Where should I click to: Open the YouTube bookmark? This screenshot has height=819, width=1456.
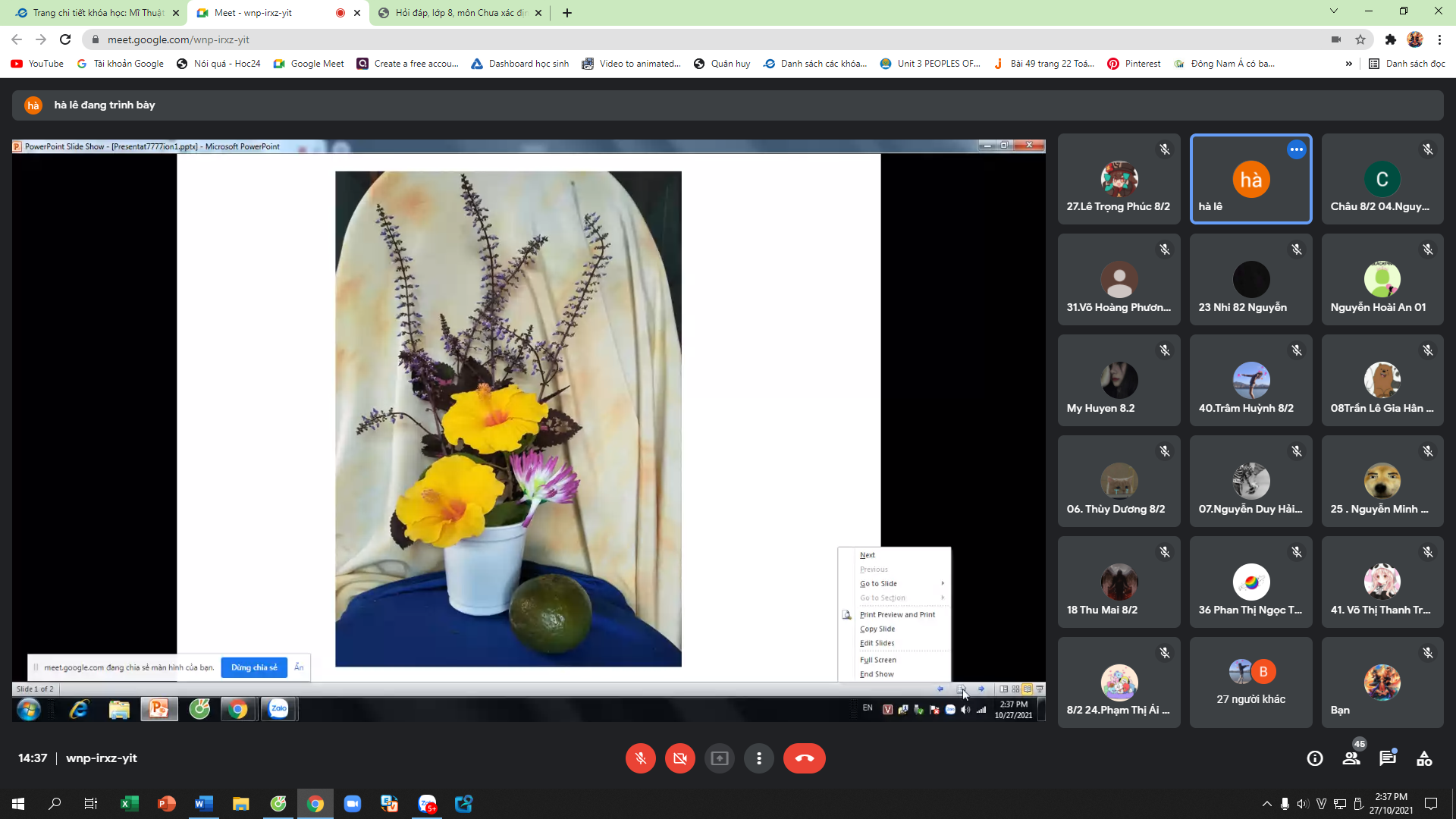tap(38, 64)
